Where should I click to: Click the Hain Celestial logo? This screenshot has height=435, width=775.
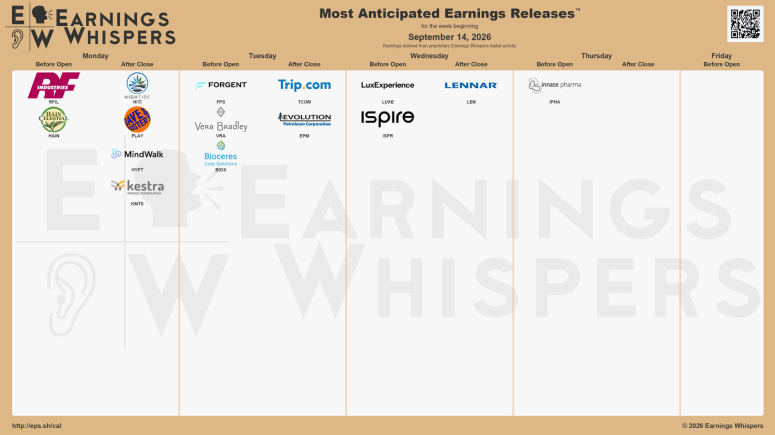click(54, 120)
